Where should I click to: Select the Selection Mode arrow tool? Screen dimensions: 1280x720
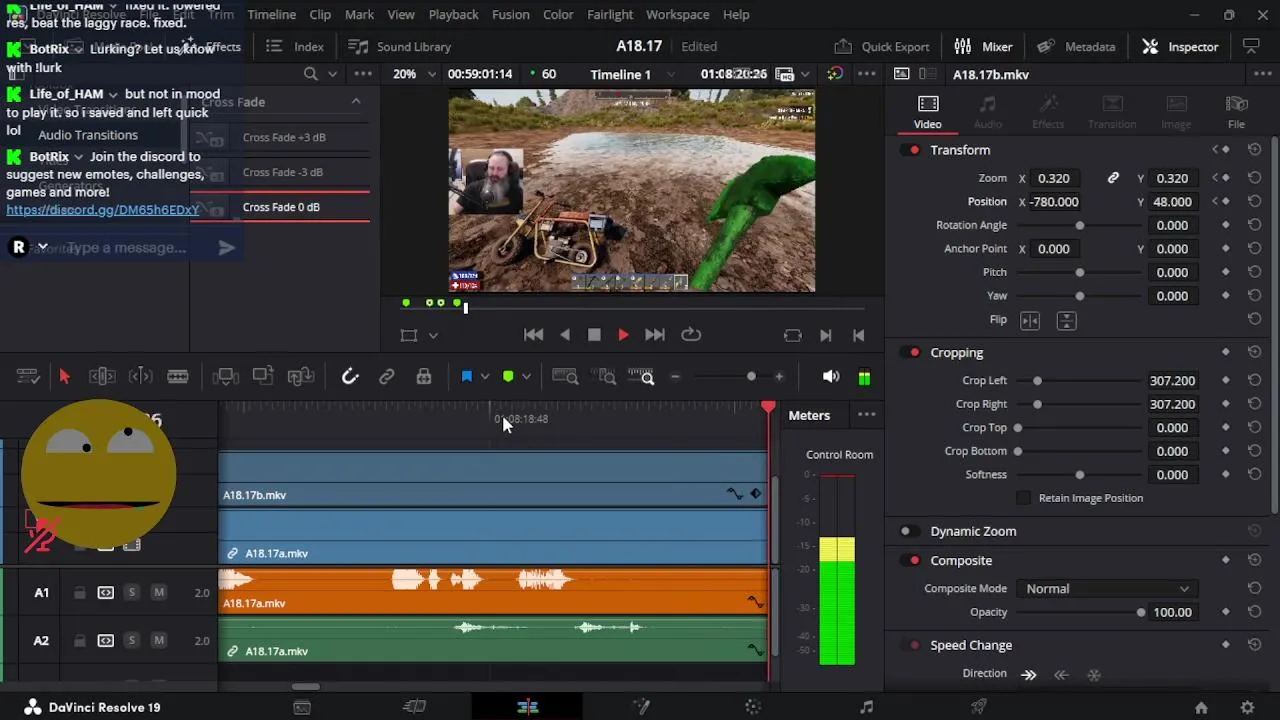[x=64, y=376]
